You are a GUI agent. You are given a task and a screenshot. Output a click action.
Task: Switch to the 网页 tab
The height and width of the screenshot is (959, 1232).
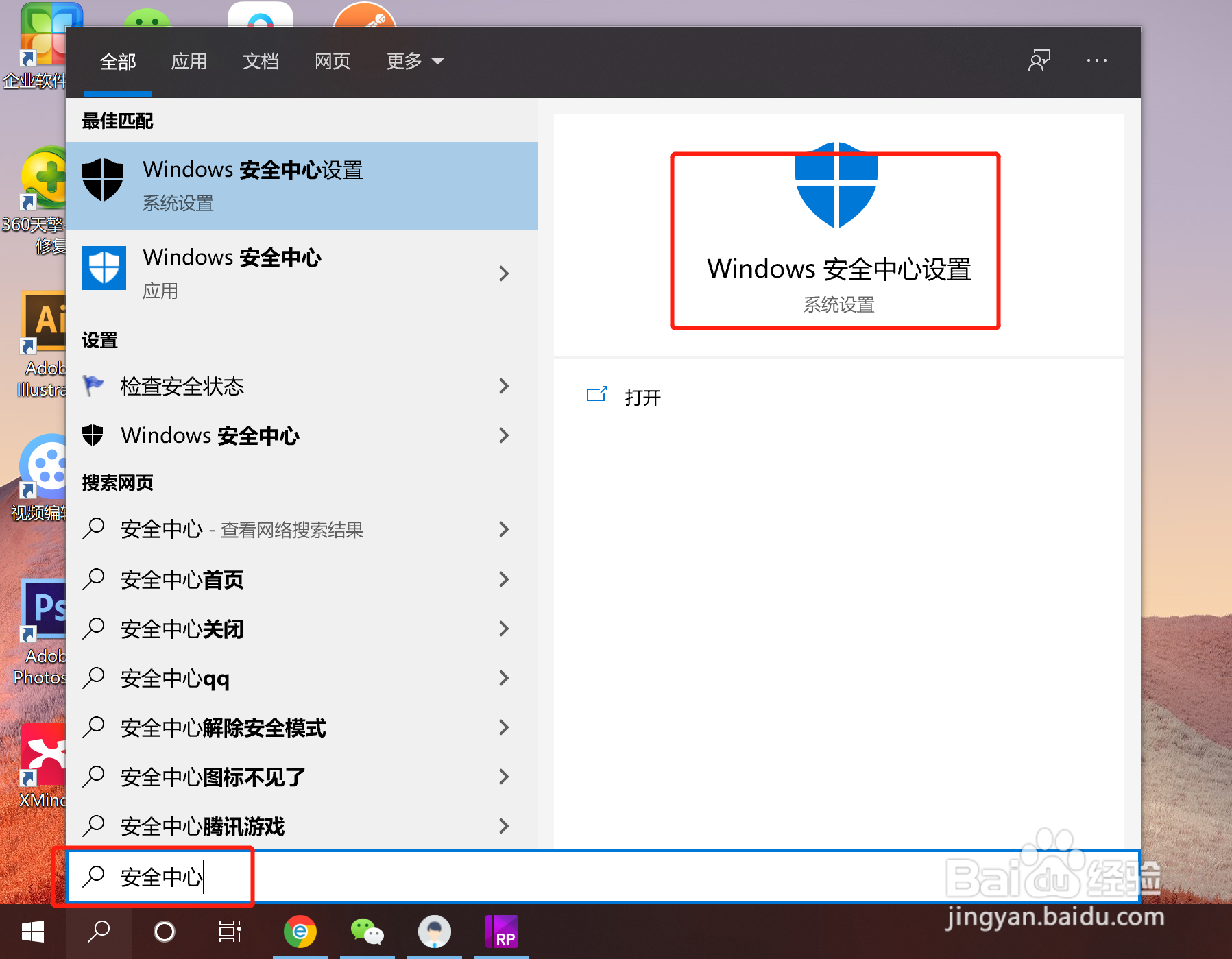[333, 62]
